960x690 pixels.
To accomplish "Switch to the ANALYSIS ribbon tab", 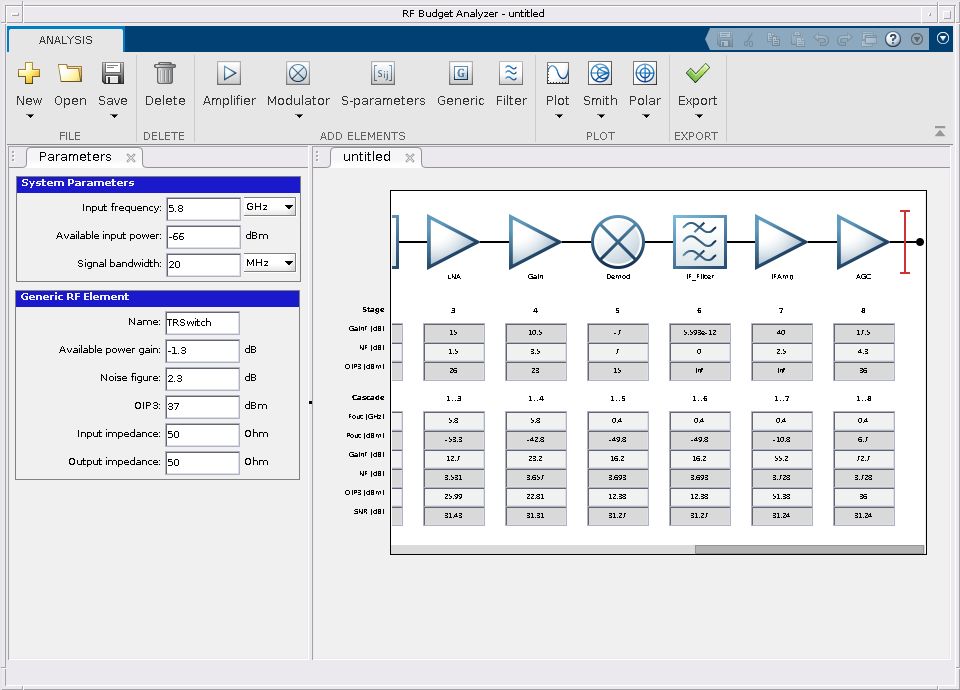I will tap(66, 40).
